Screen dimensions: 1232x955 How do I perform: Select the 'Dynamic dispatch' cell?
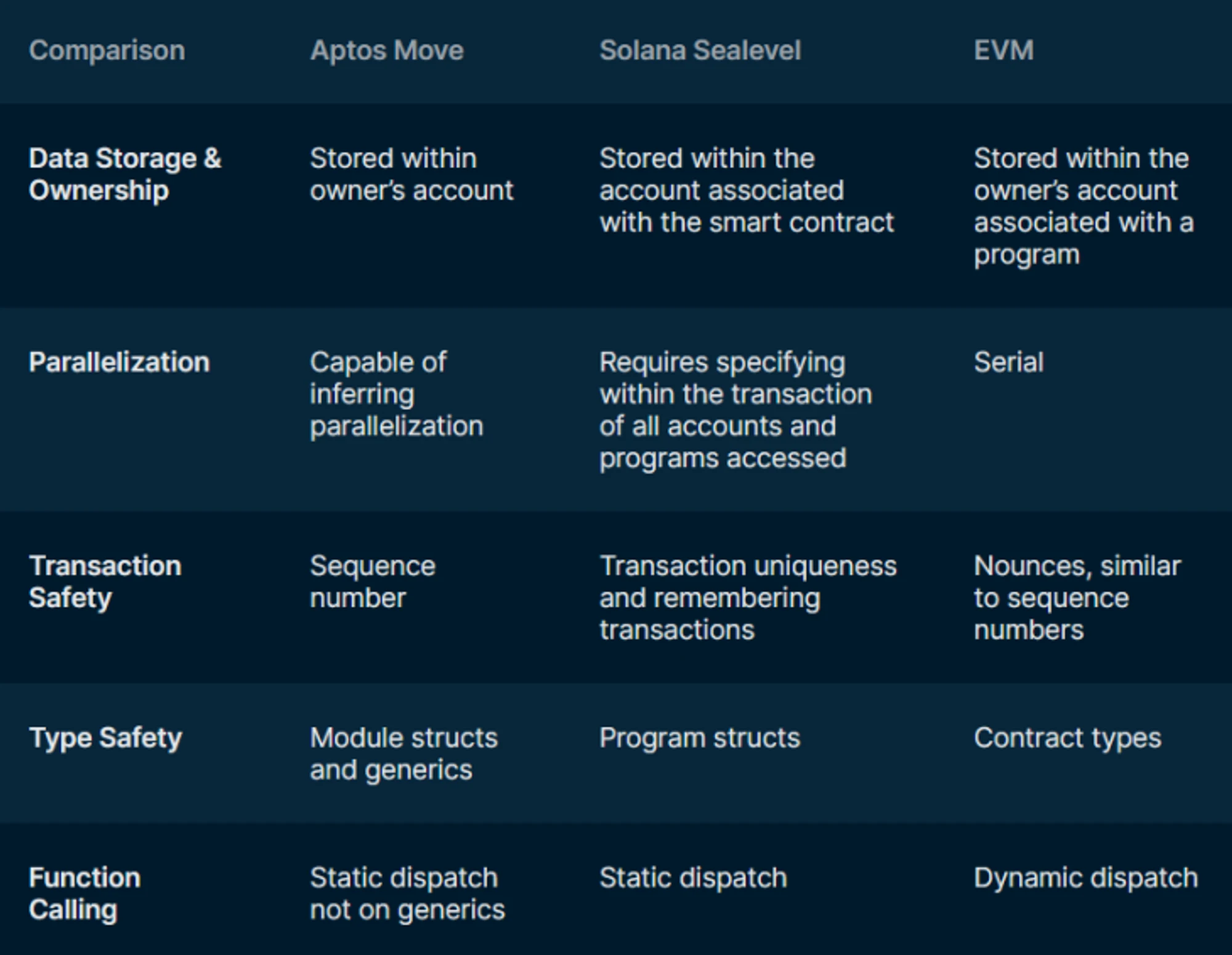(x=1085, y=877)
